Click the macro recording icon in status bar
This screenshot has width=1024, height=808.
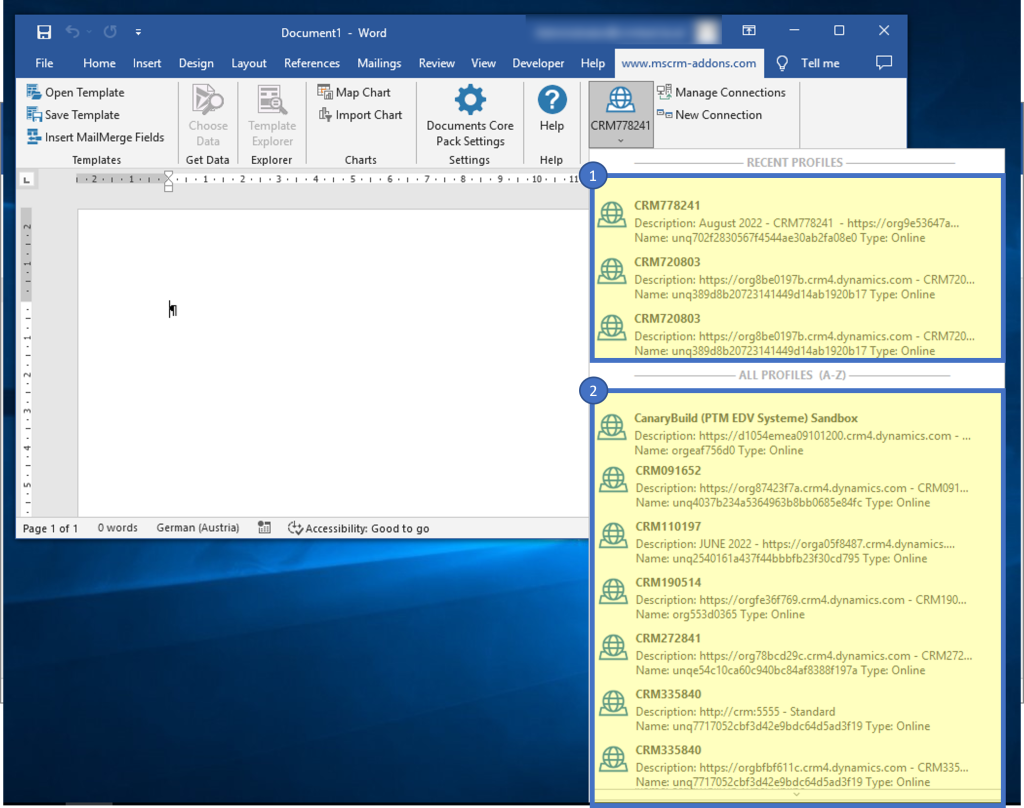pyautogui.click(x=264, y=528)
